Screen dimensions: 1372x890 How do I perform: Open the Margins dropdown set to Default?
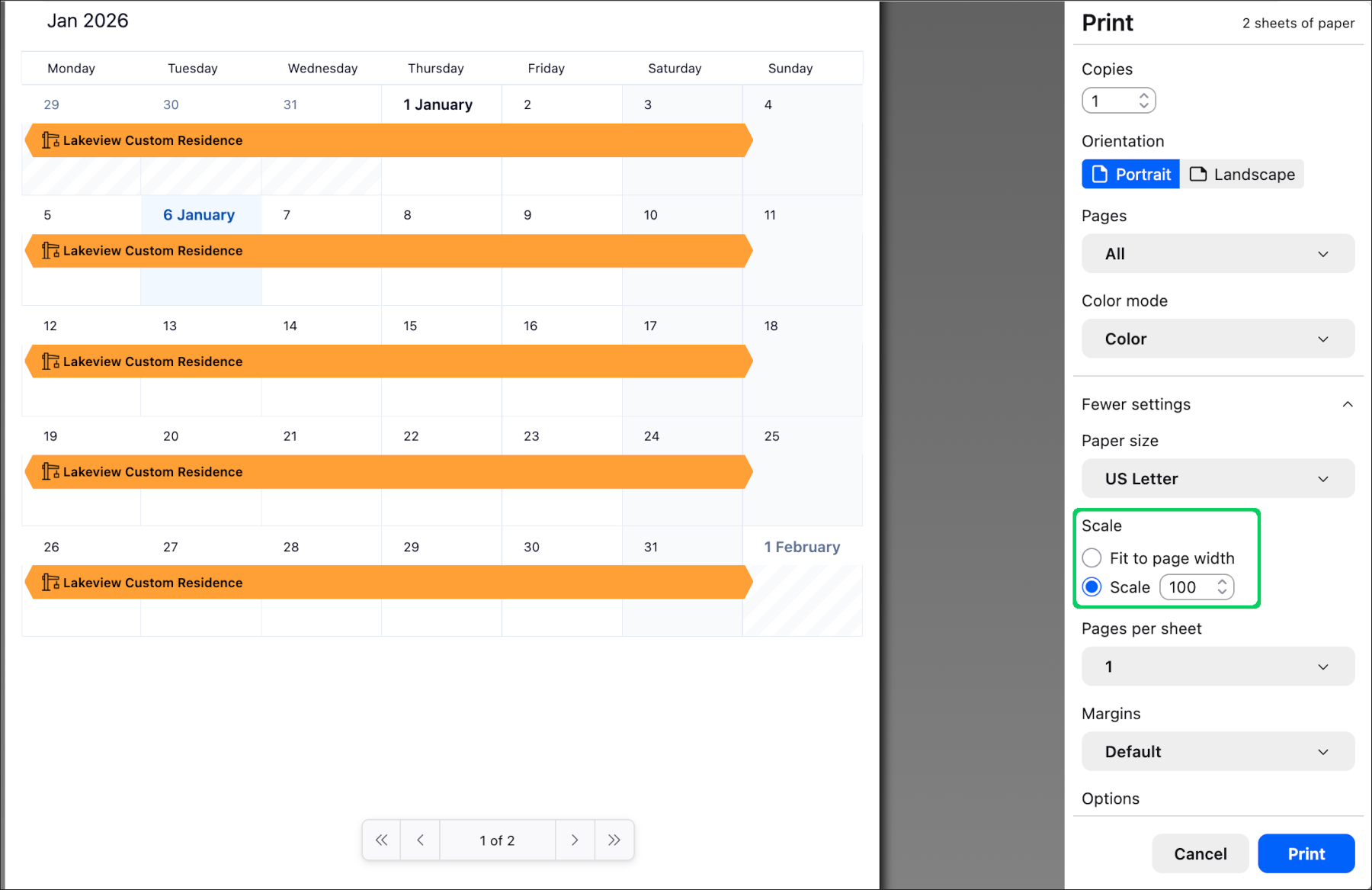click(1217, 752)
